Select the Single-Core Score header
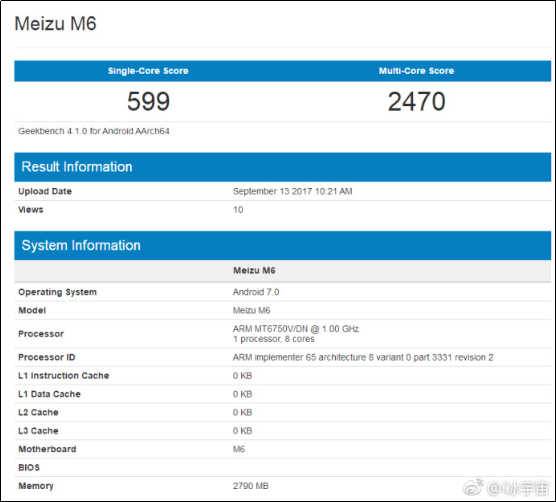Image resolution: width=556 pixels, height=502 pixels. coord(148,71)
